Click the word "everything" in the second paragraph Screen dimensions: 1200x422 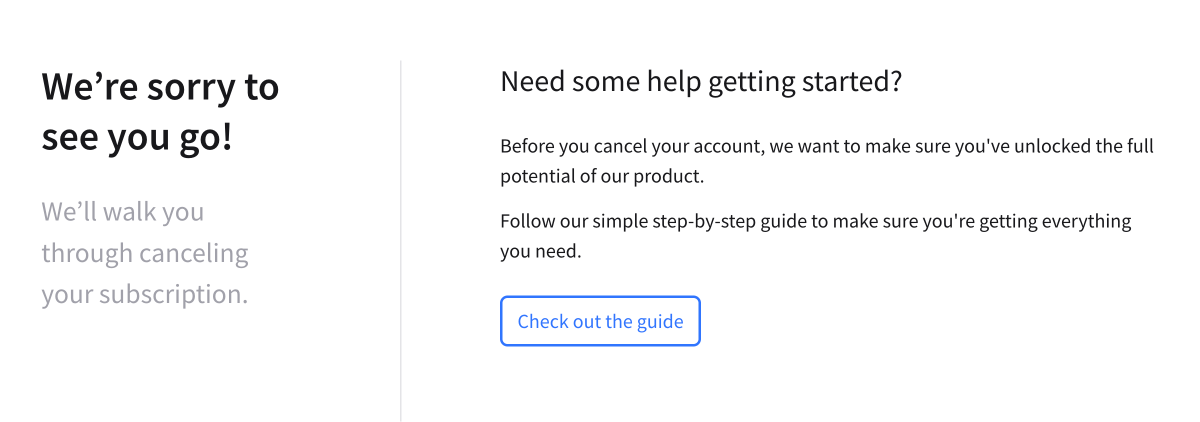pos(1085,221)
